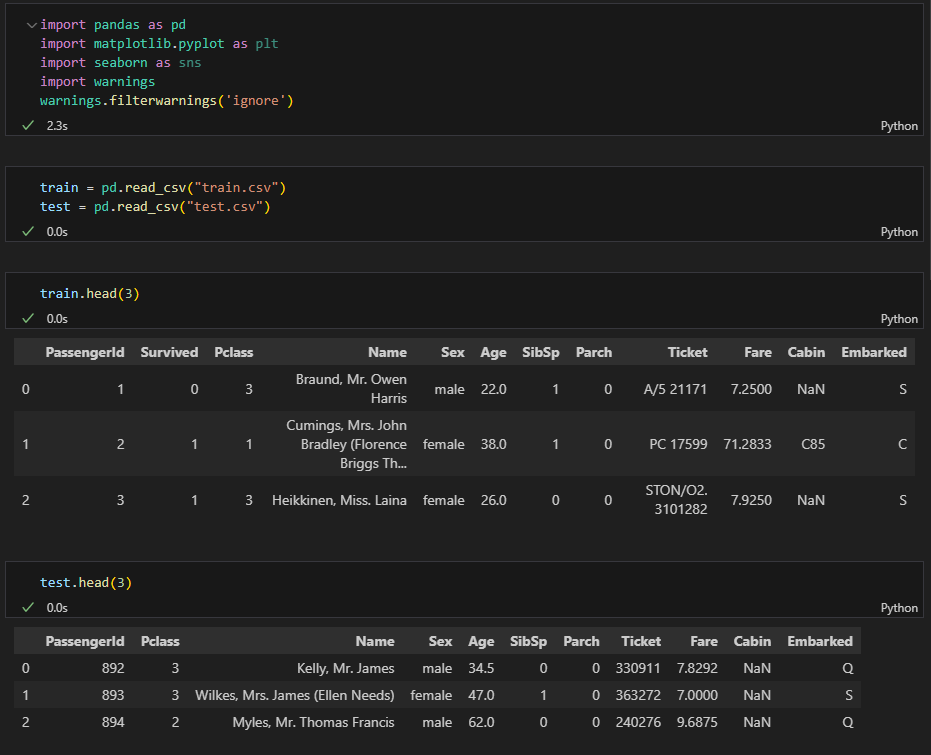The image size is (931, 755).
Task: Click the Ticket header in the train.head output
Action: (x=687, y=352)
